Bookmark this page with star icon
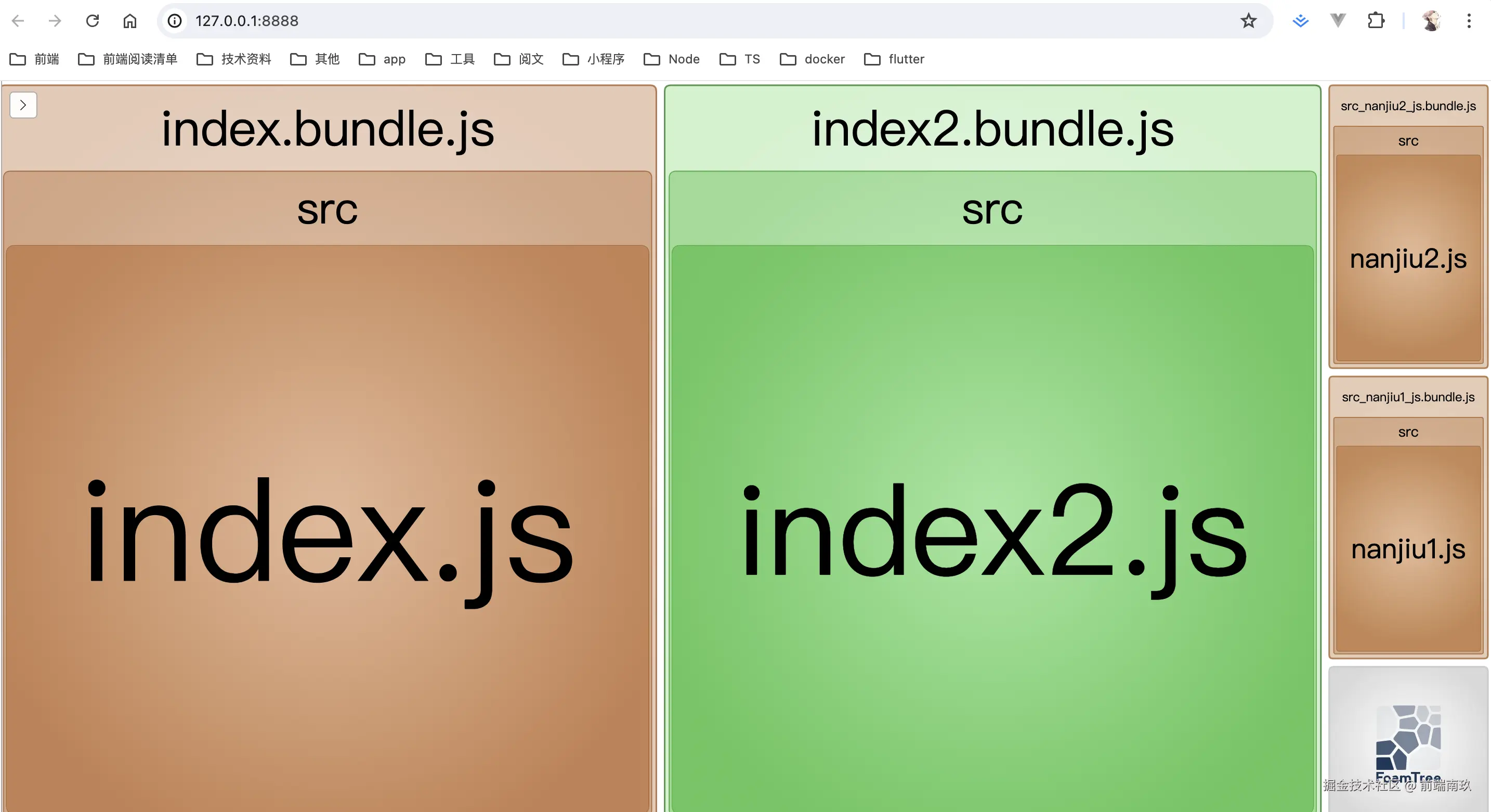 click(1249, 21)
